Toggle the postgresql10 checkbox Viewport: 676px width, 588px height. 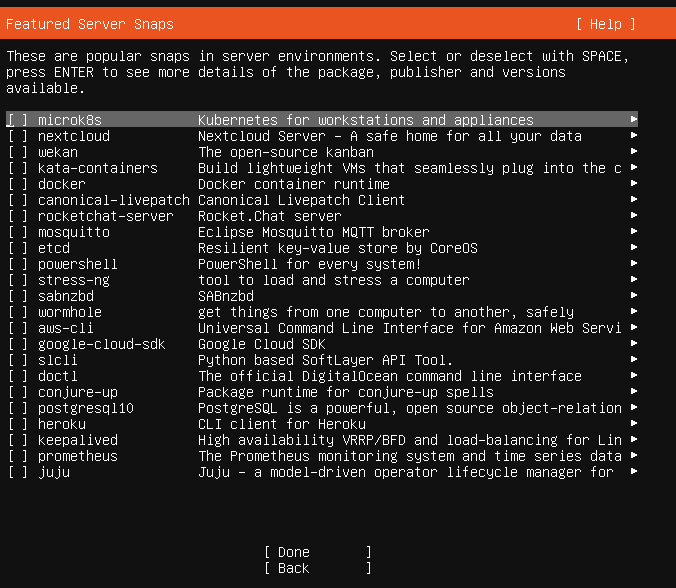pyautogui.click(x=18, y=408)
